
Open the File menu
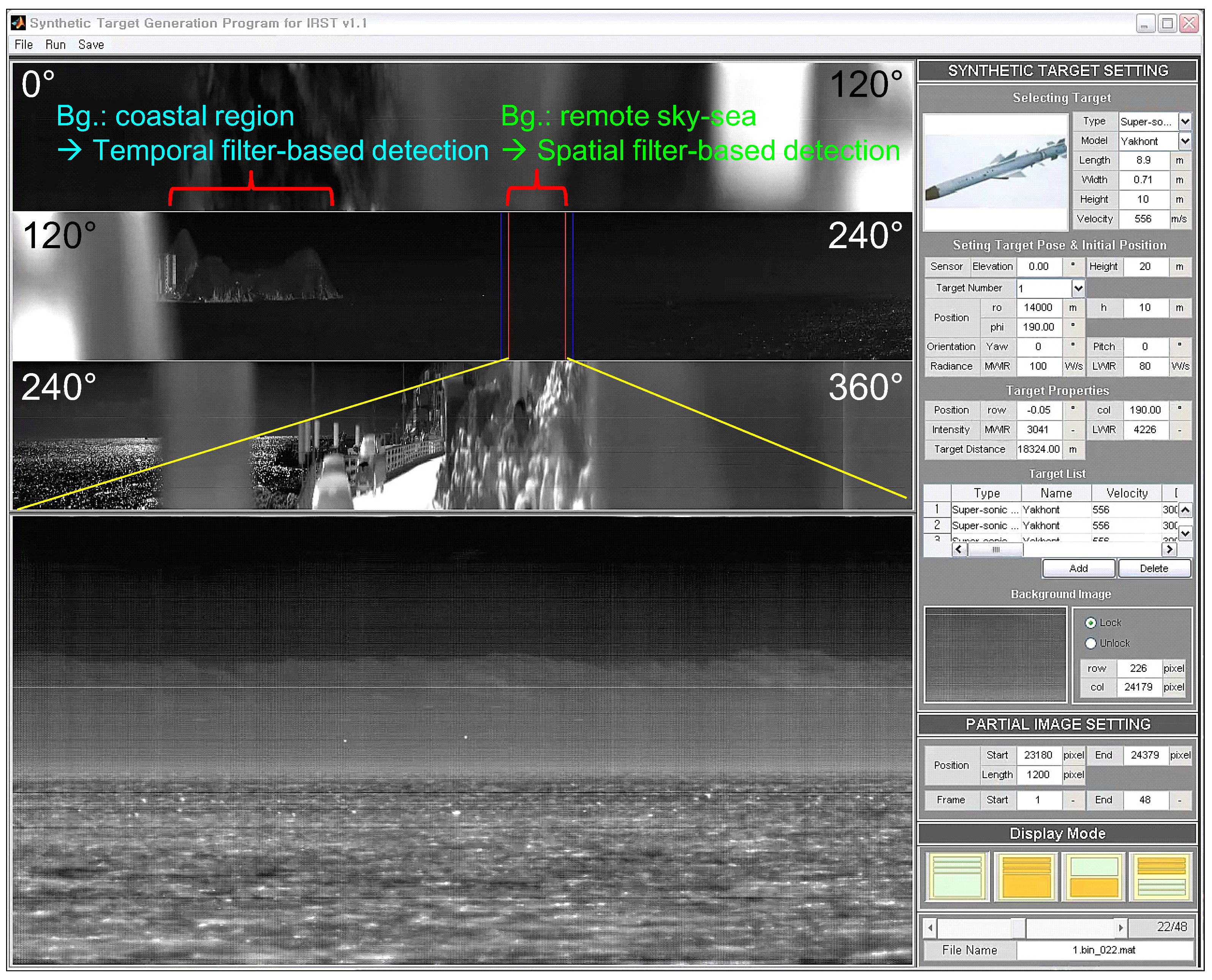tap(24, 44)
